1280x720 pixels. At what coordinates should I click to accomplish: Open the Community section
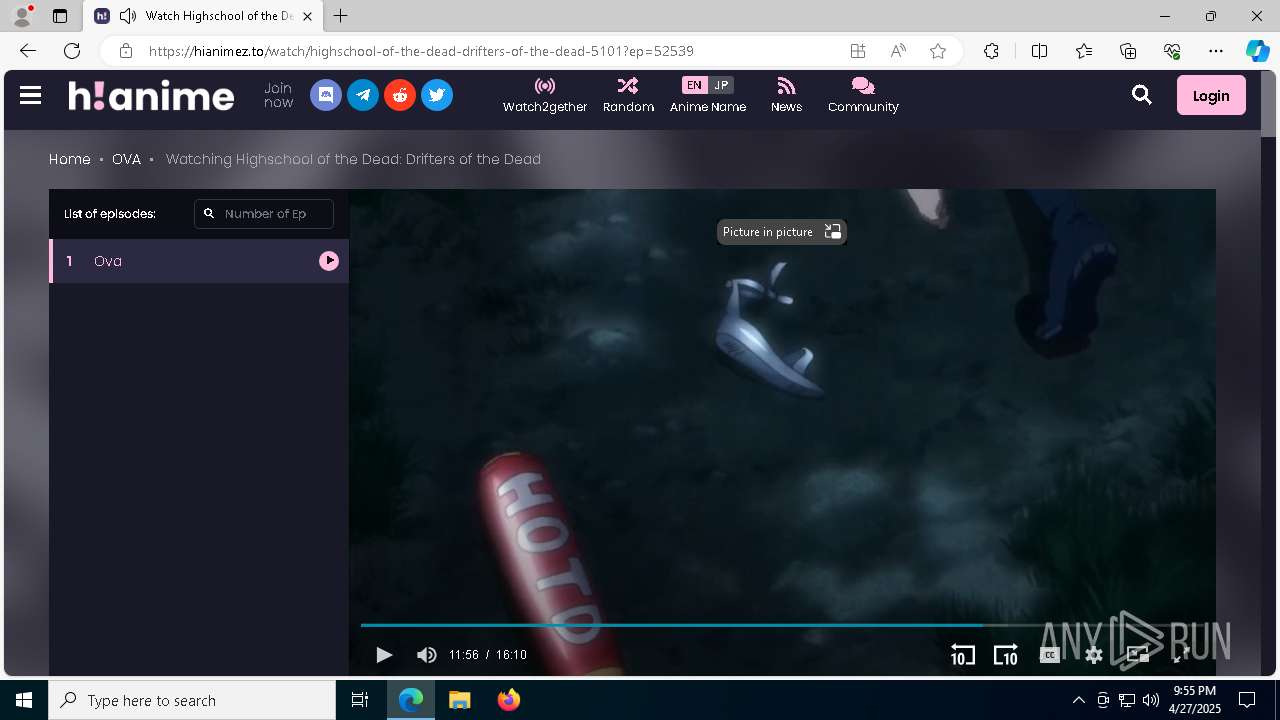(863, 95)
